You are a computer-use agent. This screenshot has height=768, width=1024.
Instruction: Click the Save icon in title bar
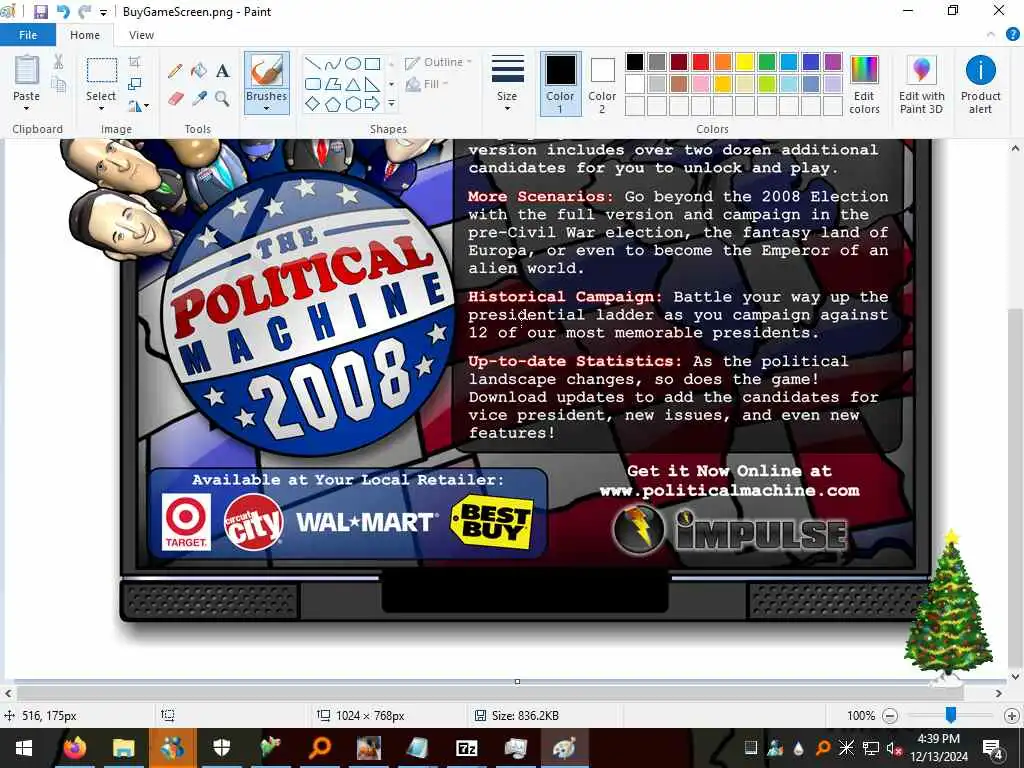click(x=41, y=12)
